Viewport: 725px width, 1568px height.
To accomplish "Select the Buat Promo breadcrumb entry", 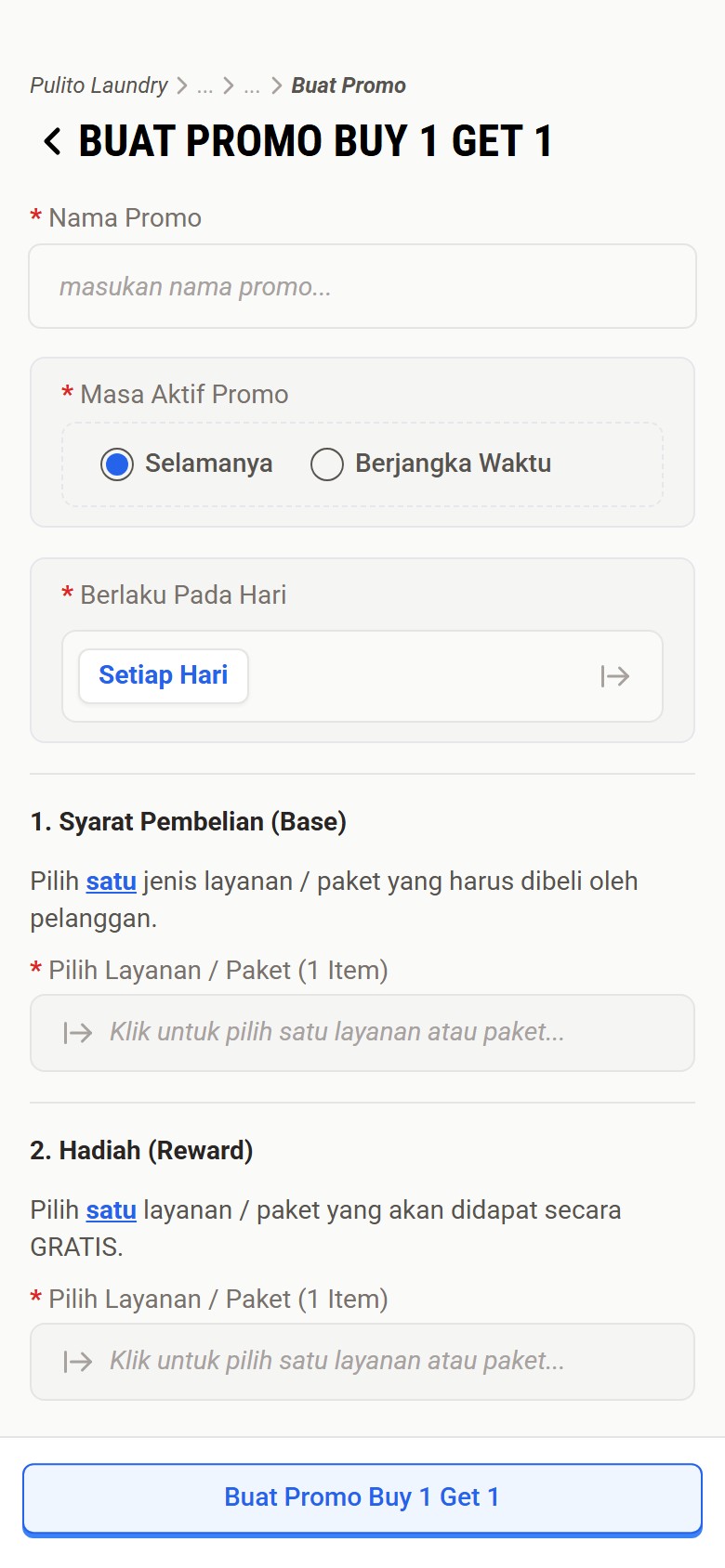I will tap(348, 85).
